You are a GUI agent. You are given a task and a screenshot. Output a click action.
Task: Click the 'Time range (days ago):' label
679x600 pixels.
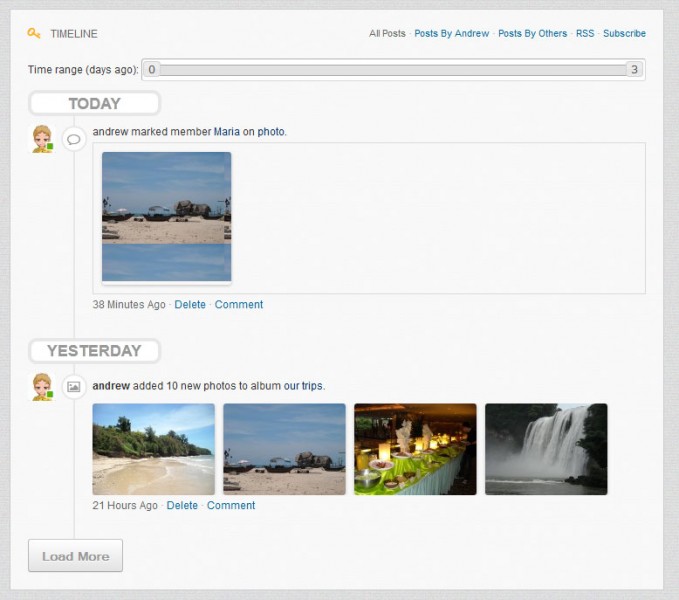[x=83, y=69]
